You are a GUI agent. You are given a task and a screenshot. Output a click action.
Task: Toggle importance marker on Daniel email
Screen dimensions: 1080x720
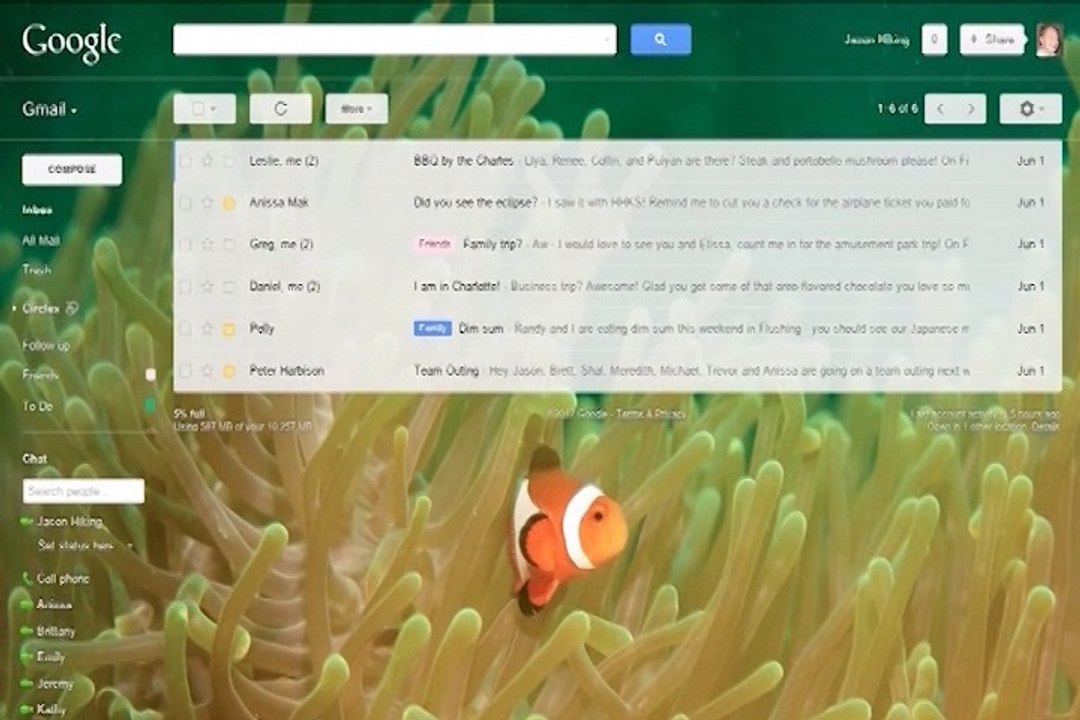pyautogui.click(x=229, y=287)
